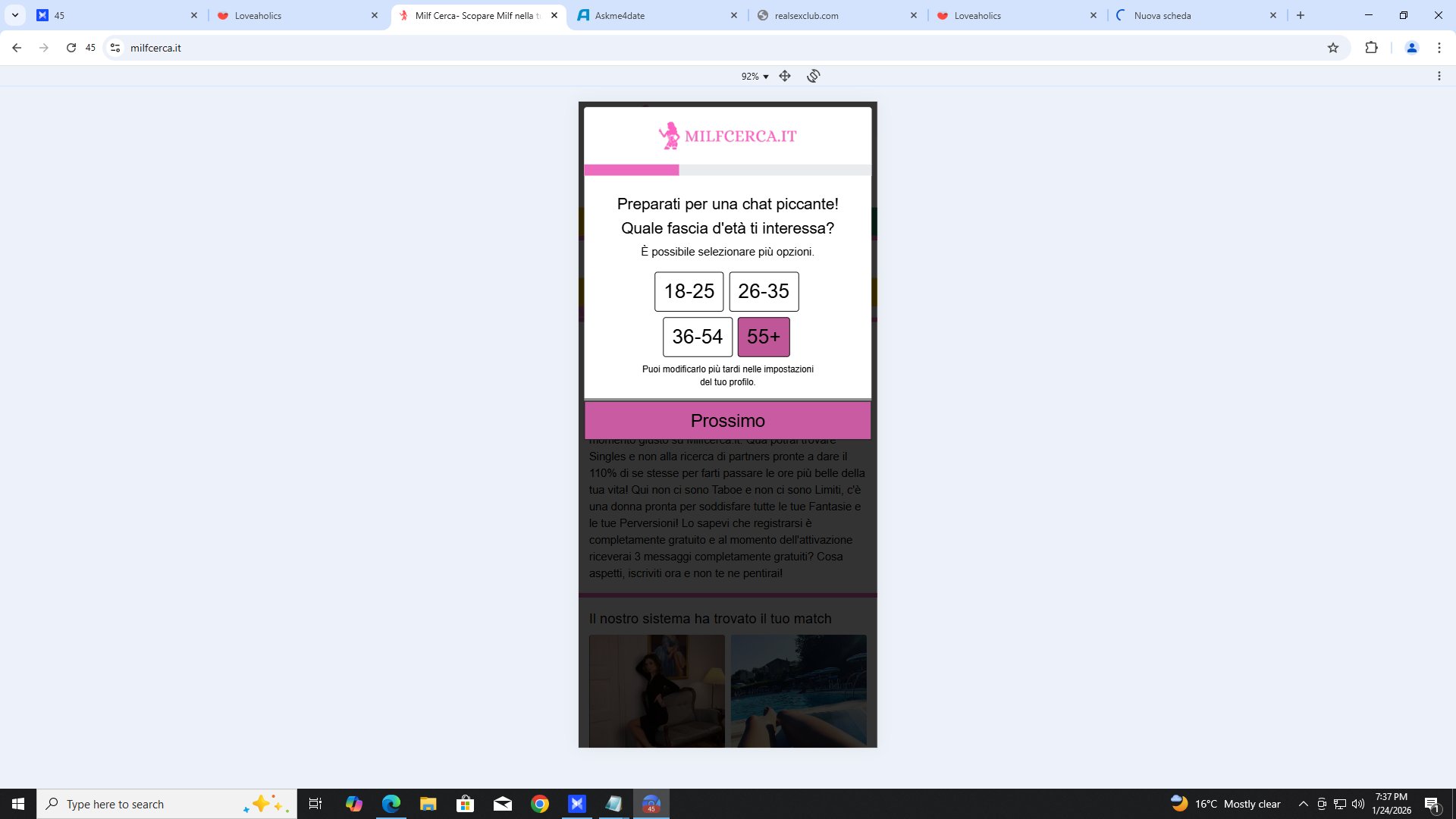
Task: Click the rotate device icon
Action: pyautogui.click(x=813, y=76)
